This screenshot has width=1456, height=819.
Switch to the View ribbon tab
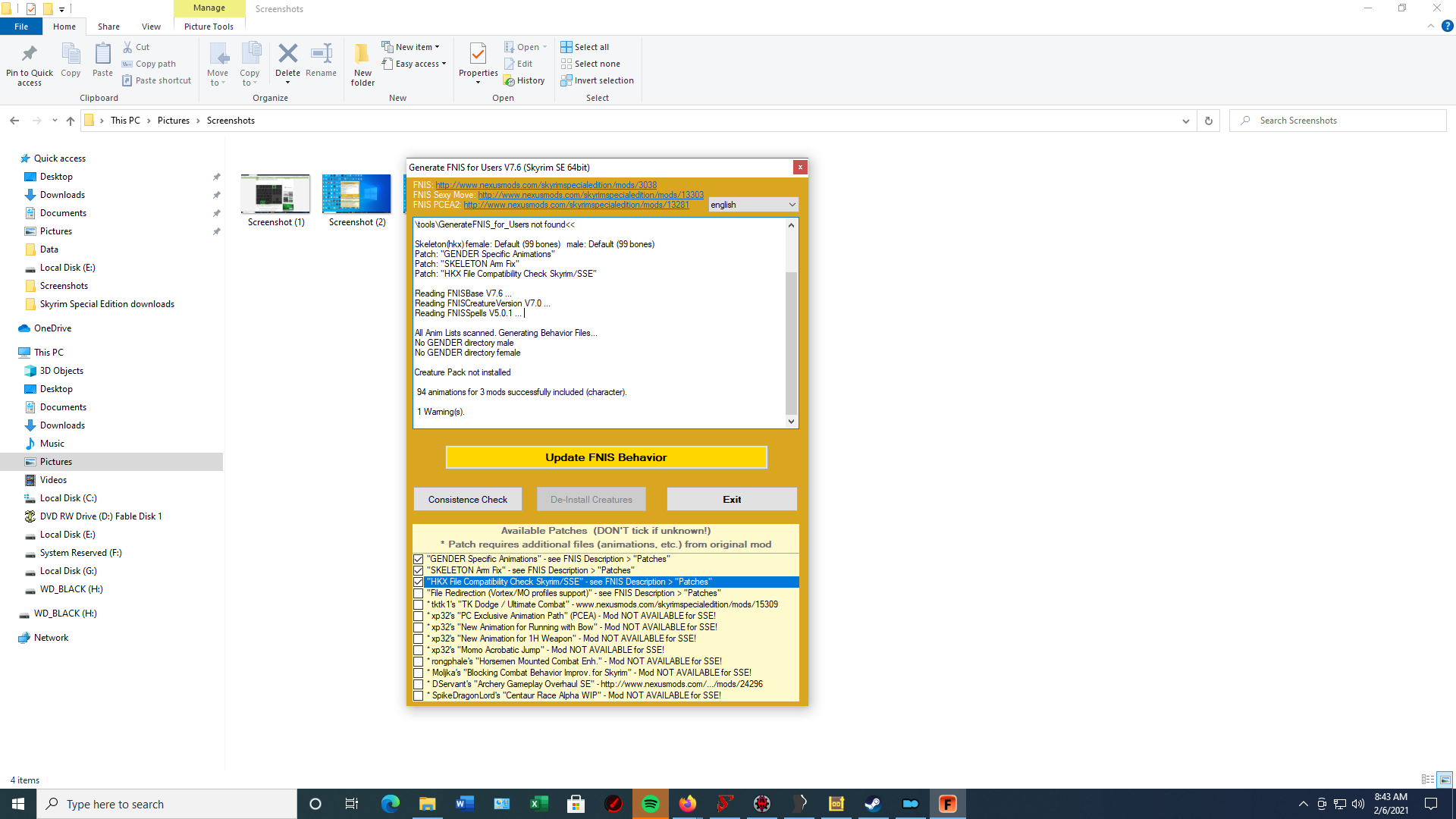[x=151, y=27]
